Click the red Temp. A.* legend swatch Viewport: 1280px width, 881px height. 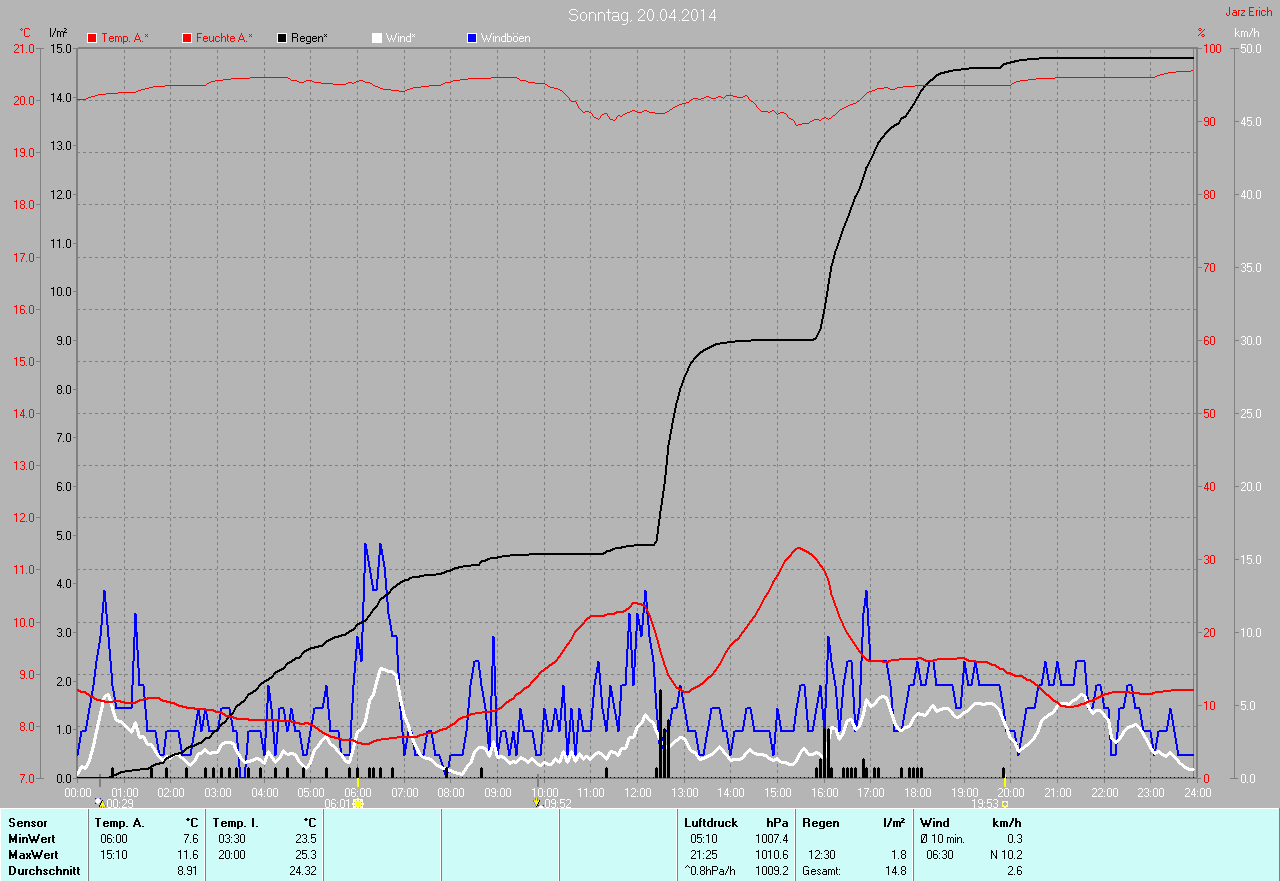pyautogui.click(x=92, y=38)
